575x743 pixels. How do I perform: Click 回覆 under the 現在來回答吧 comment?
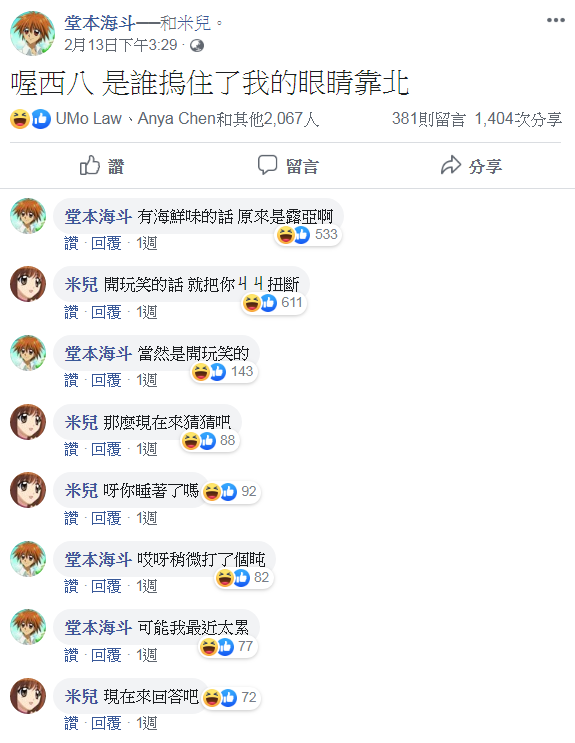point(106,724)
